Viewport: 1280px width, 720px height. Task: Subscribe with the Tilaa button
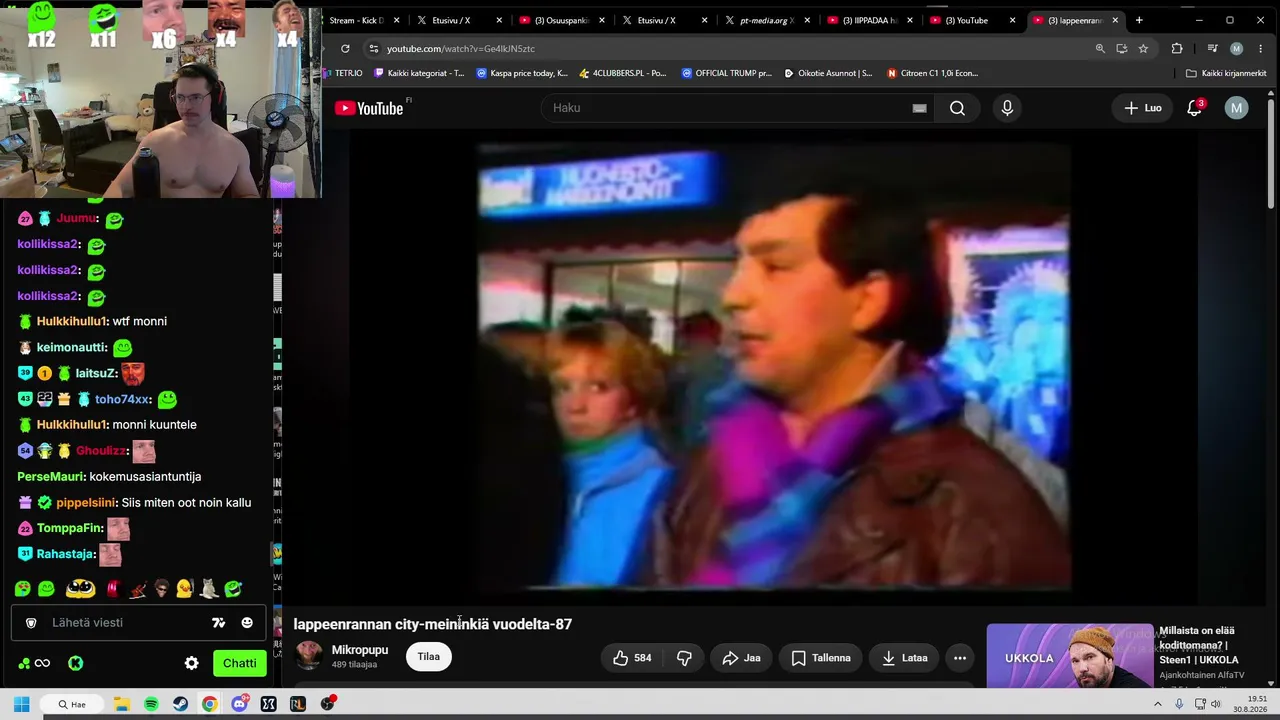pos(428,657)
